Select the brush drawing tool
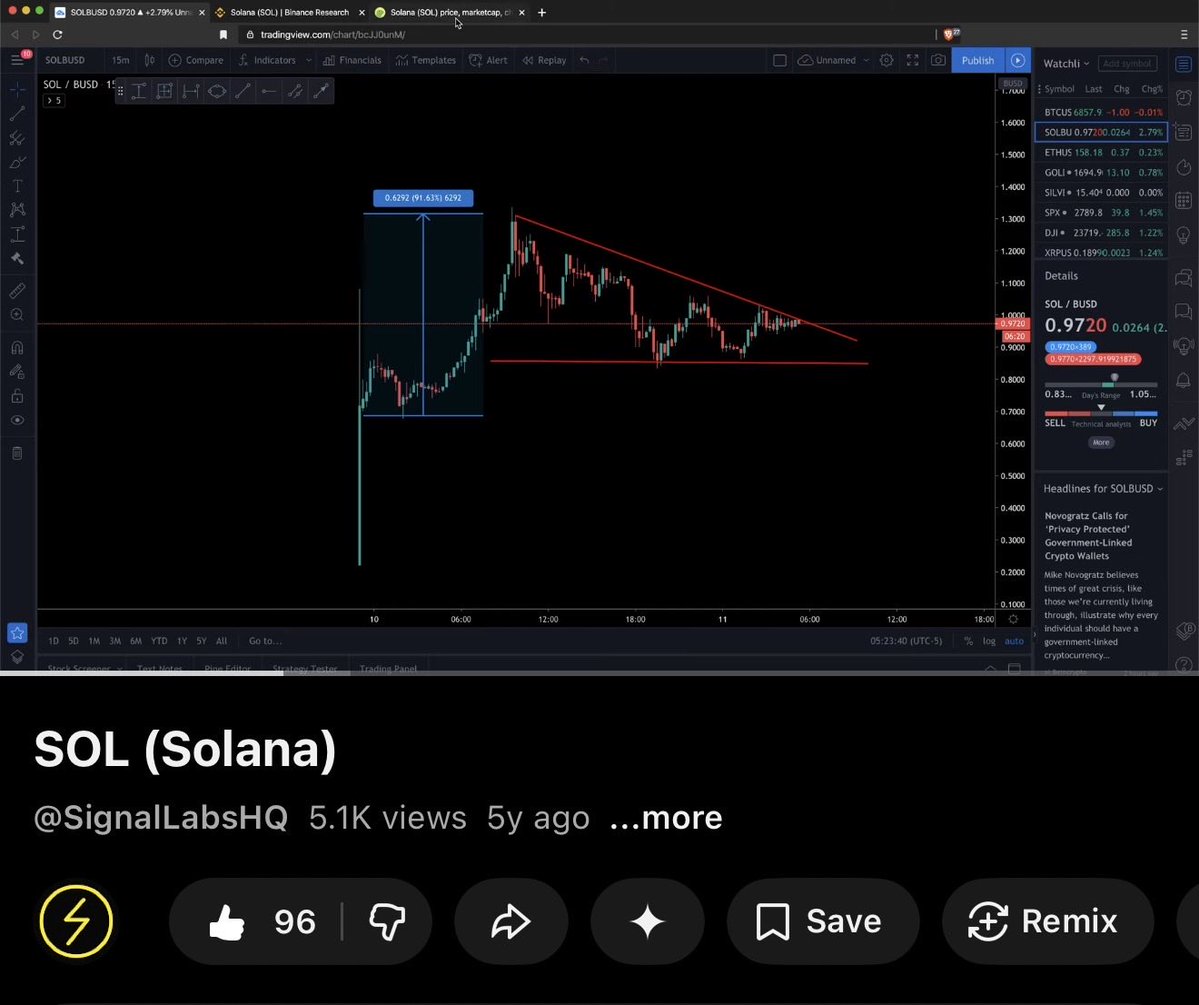Viewport: 1199px width, 1005px height. coord(17,162)
